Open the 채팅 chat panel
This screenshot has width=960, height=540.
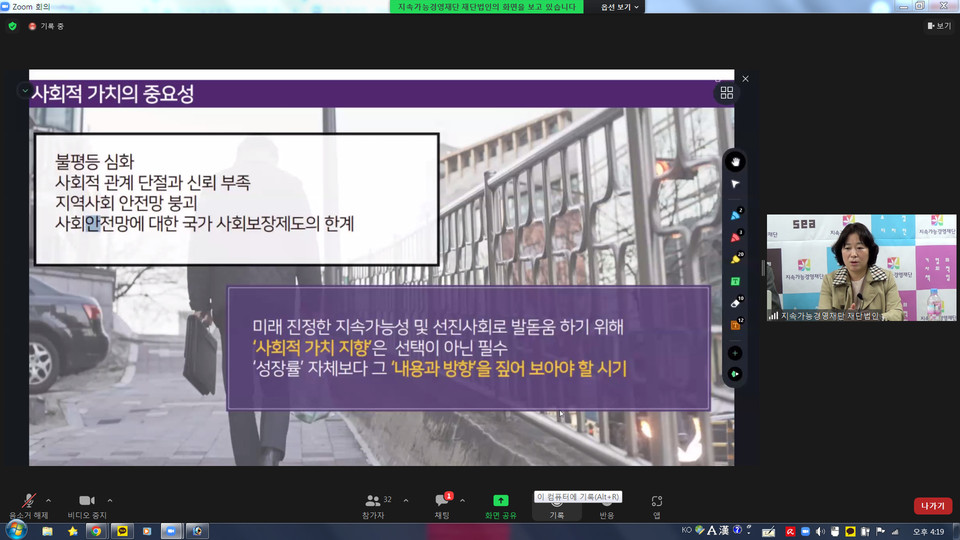tap(441, 503)
